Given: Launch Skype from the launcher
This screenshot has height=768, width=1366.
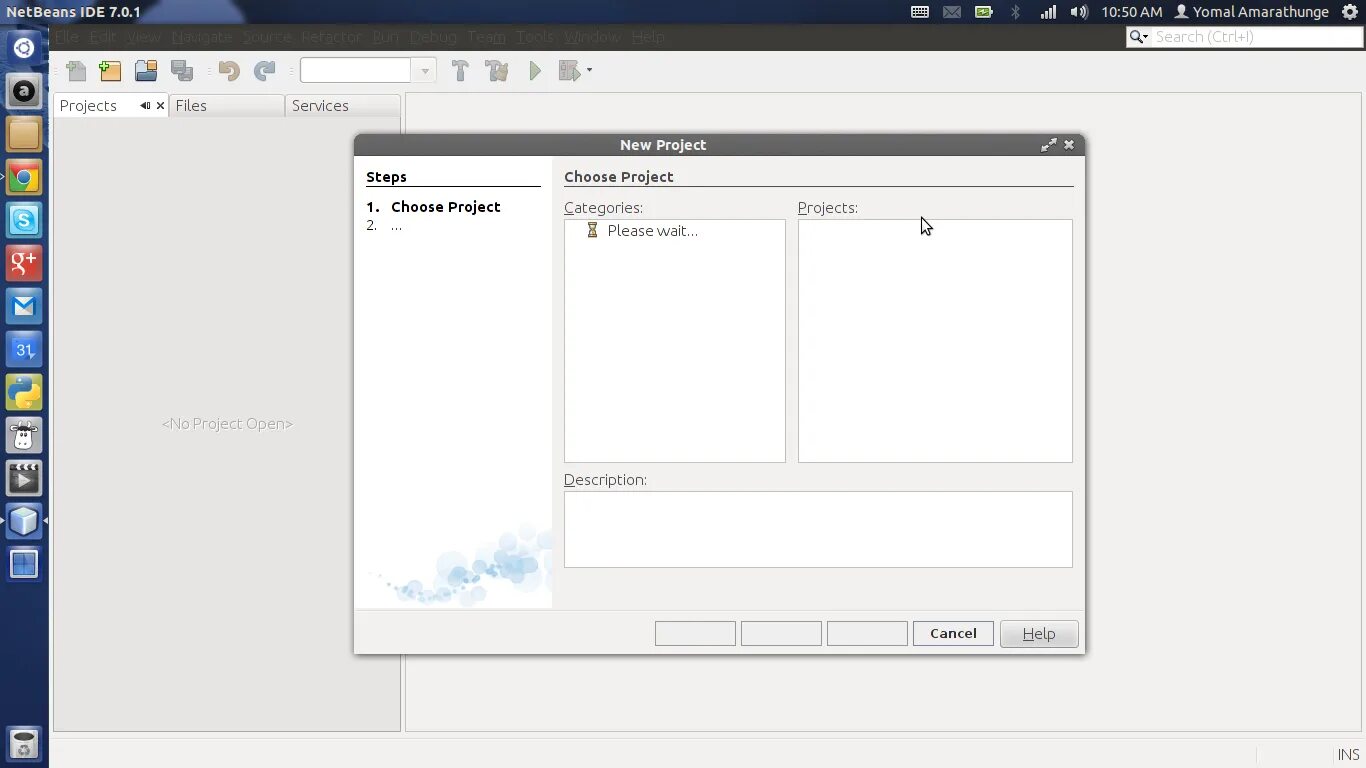Looking at the screenshot, I should coord(24,220).
